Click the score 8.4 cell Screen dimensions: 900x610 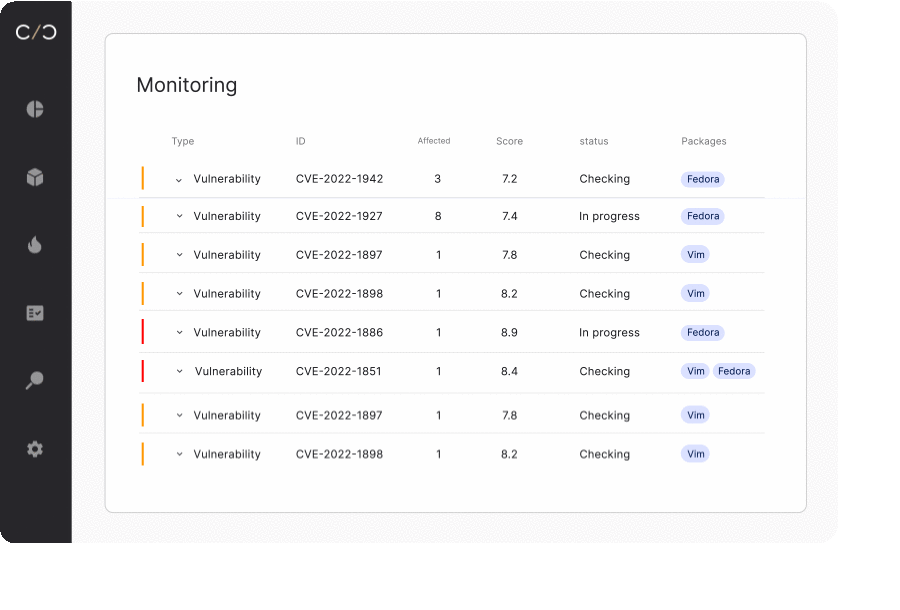tap(509, 371)
